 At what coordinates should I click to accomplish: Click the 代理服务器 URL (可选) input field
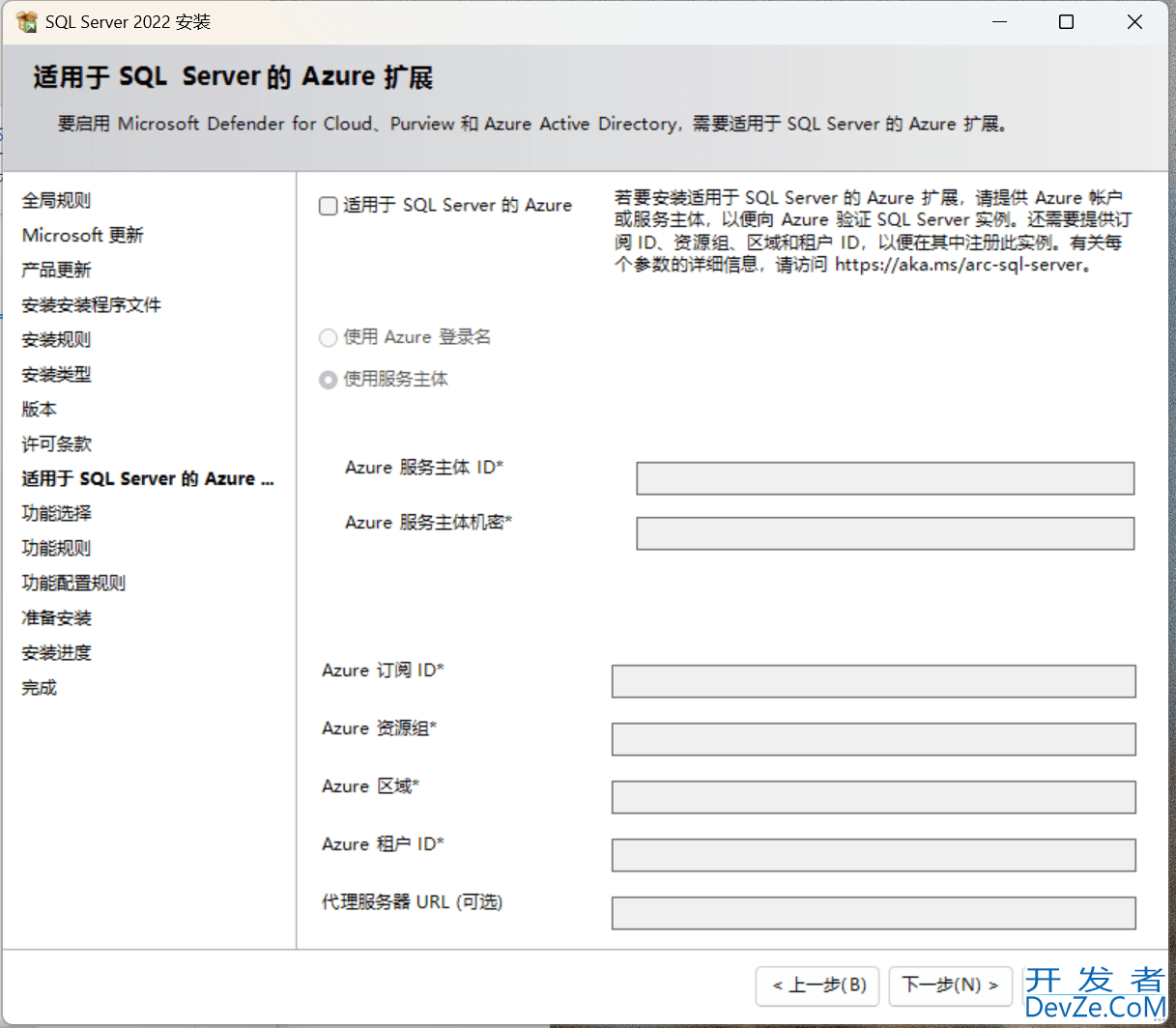pyautogui.click(x=874, y=913)
